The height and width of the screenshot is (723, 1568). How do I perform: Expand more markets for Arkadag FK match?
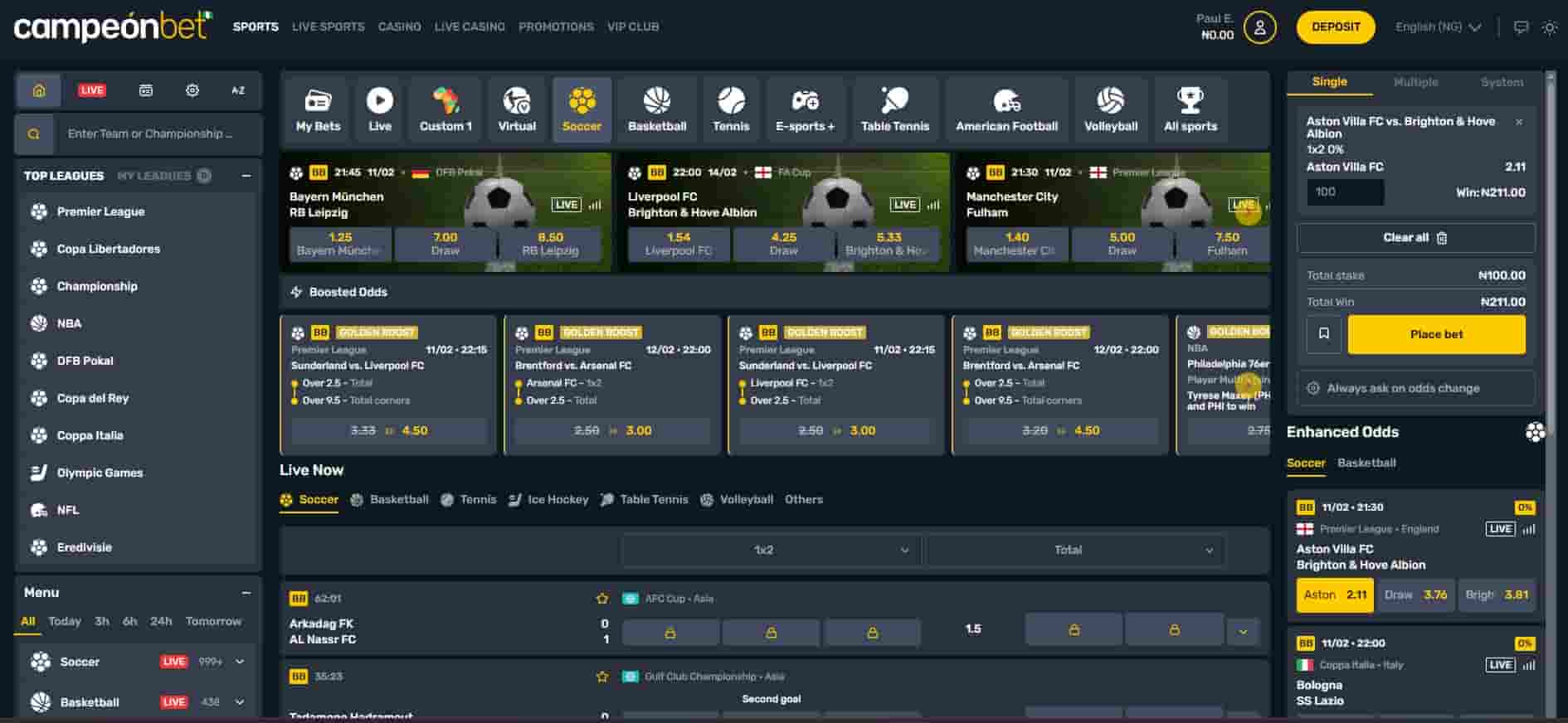[1243, 632]
